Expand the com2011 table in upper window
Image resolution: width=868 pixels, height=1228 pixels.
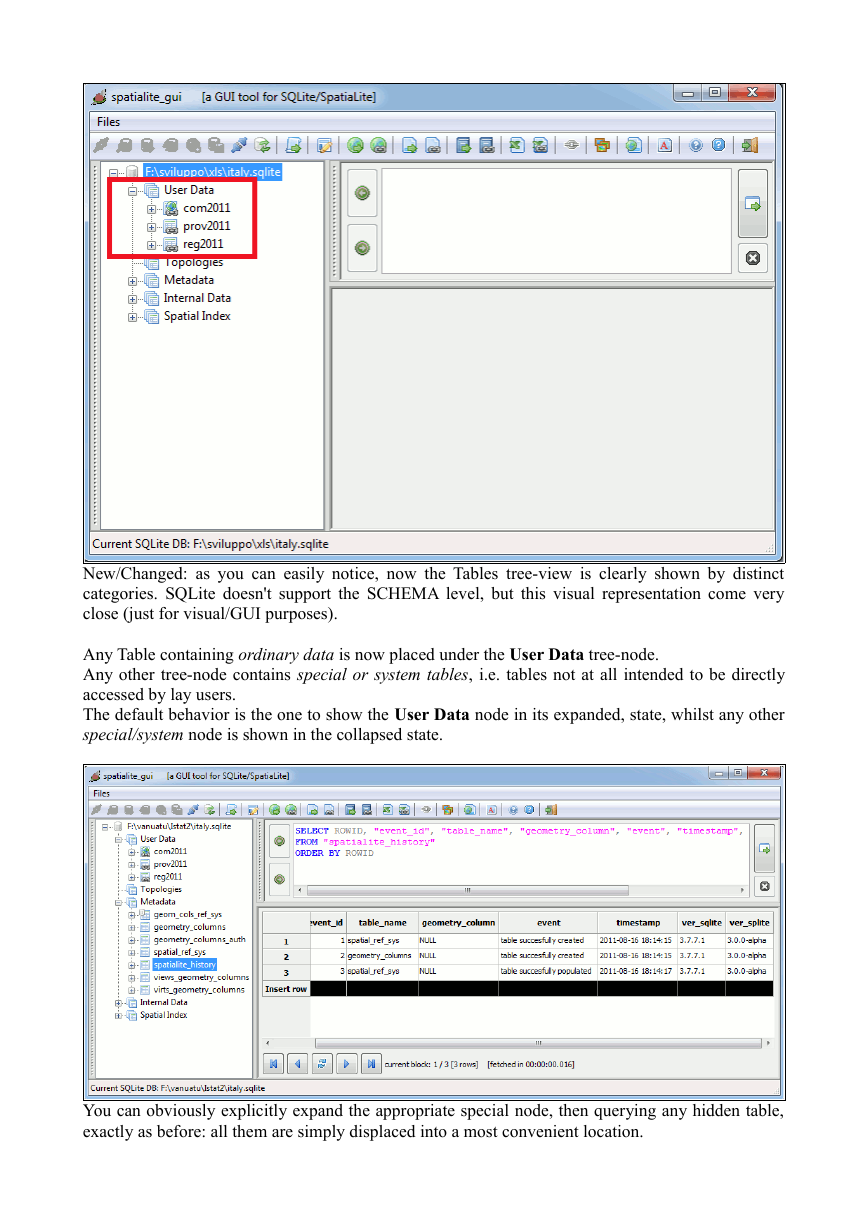pyautogui.click(x=151, y=208)
